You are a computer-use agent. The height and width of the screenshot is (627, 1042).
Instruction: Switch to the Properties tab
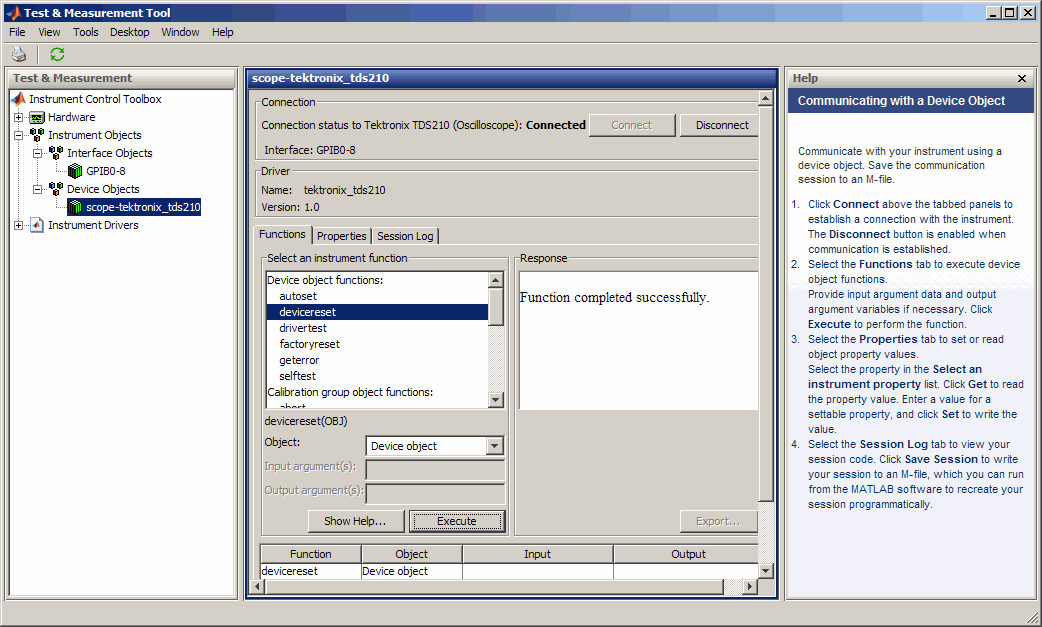(341, 236)
